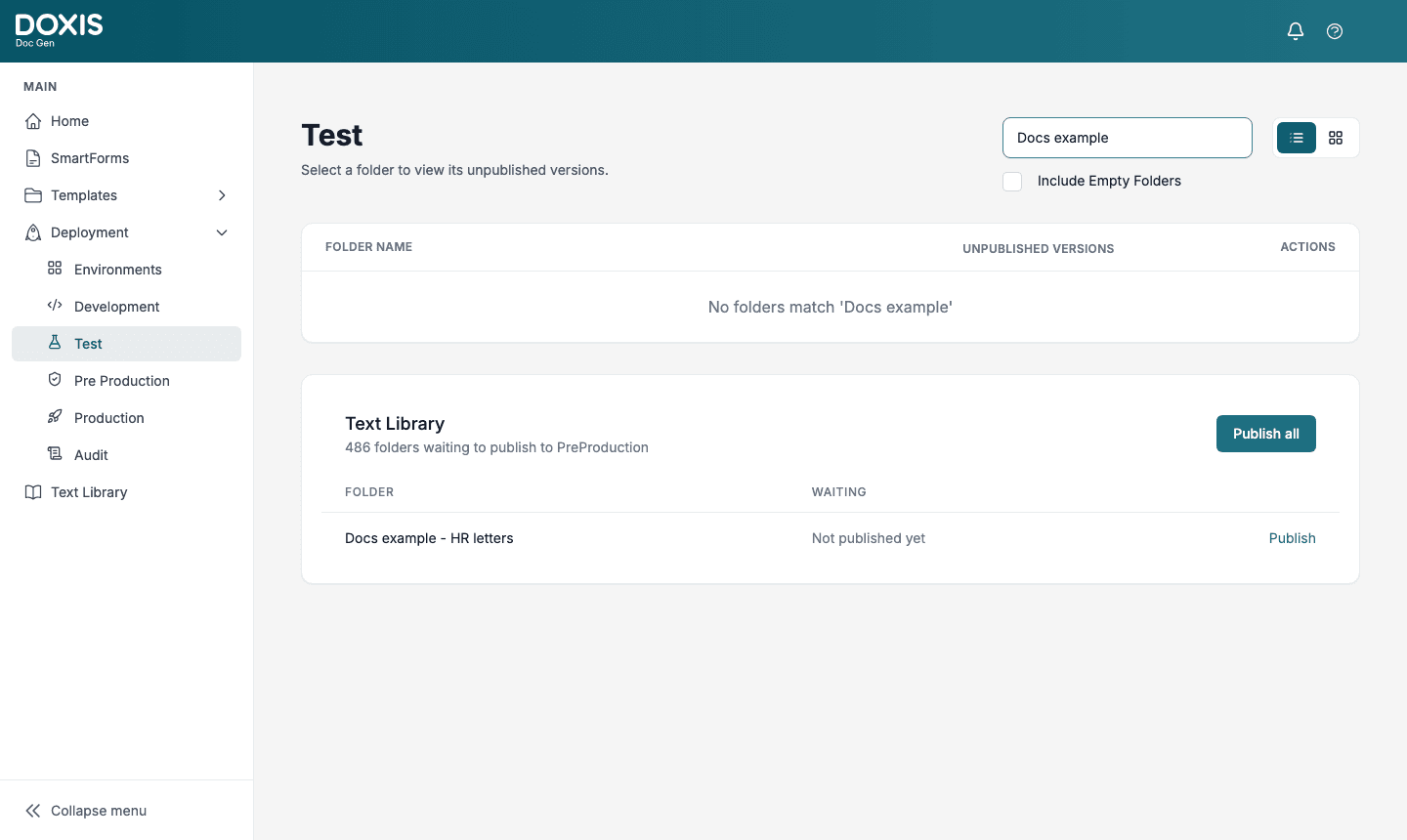Image resolution: width=1407 pixels, height=840 pixels.
Task: Click Collapse menu label
Action: coord(99,811)
